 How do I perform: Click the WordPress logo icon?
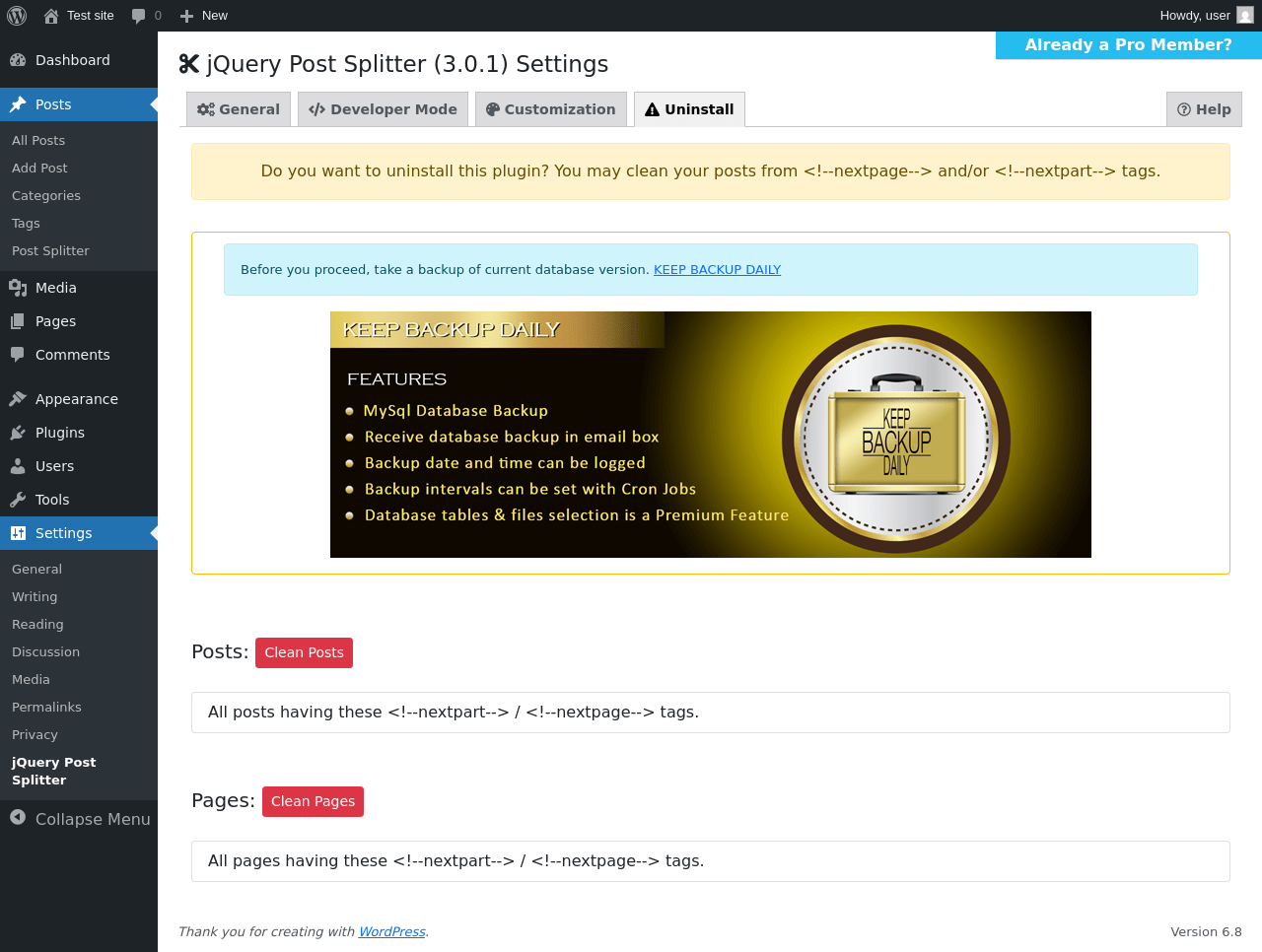tap(17, 16)
